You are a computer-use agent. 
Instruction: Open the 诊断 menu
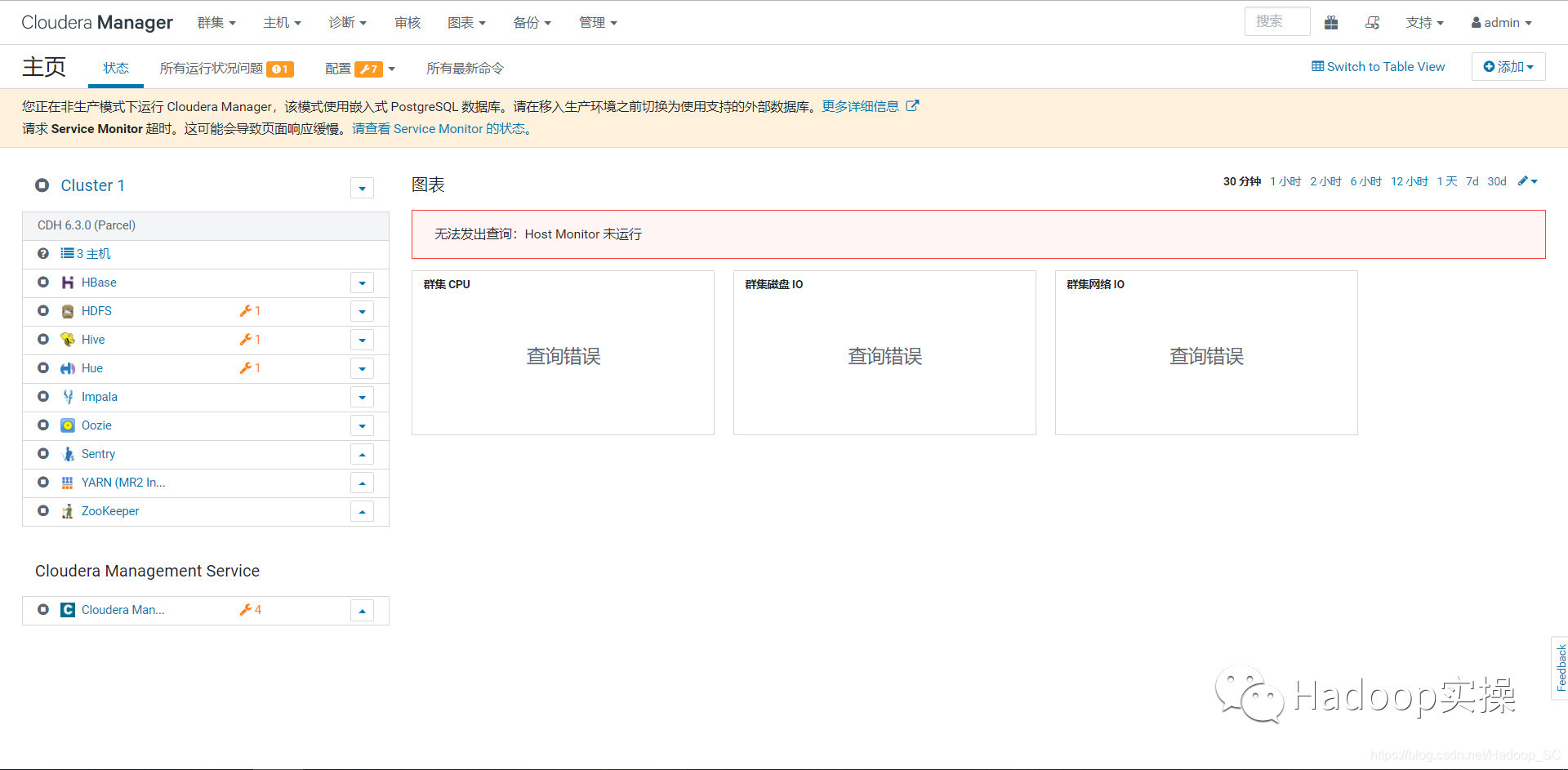point(347,23)
